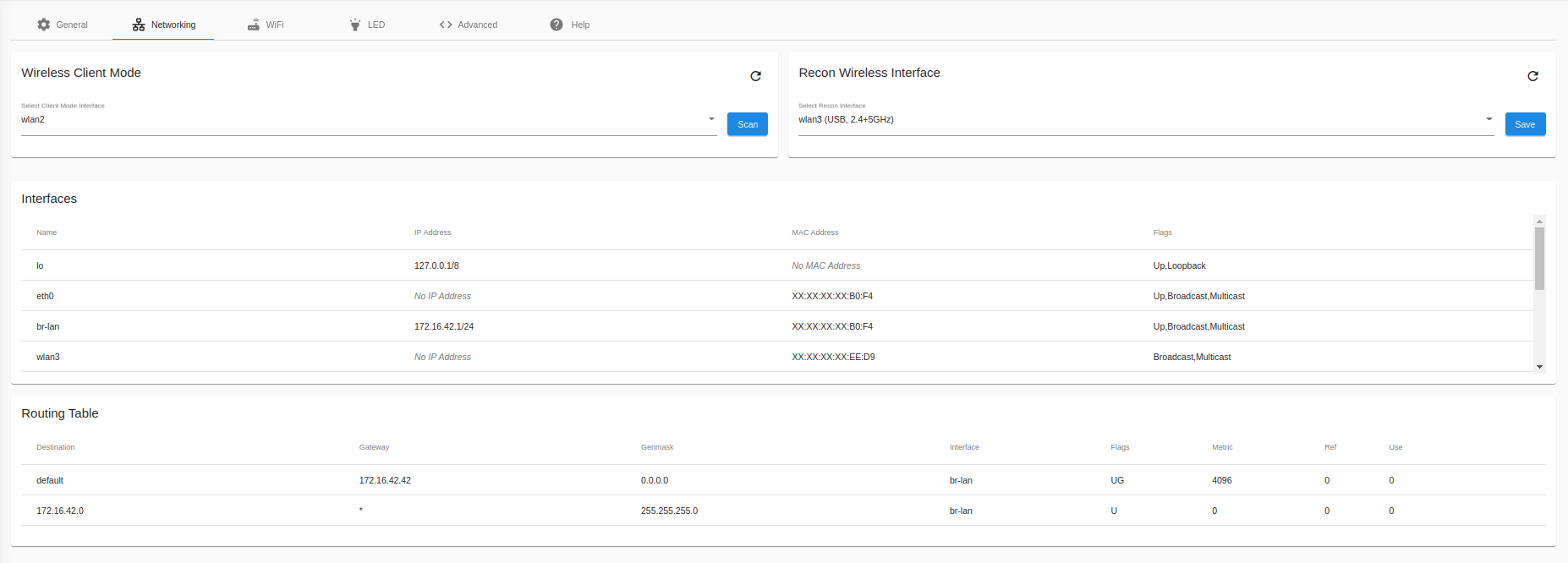The width and height of the screenshot is (1568, 563).
Task: Click the MAC Address column header
Action: [x=815, y=232]
